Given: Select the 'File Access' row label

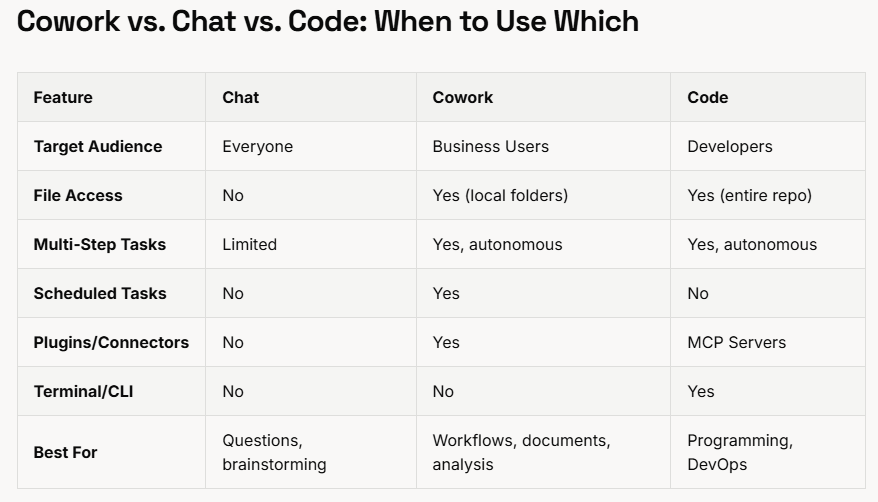Looking at the screenshot, I should (78, 195).
